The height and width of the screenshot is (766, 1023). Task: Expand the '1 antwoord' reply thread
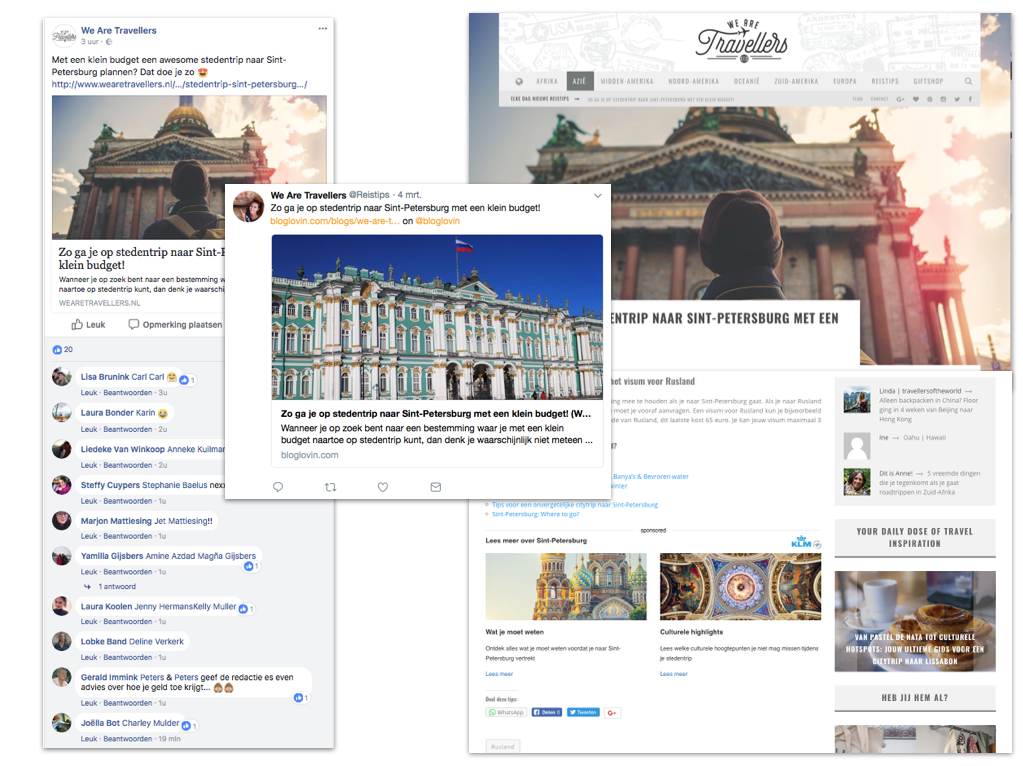(117, 587)
